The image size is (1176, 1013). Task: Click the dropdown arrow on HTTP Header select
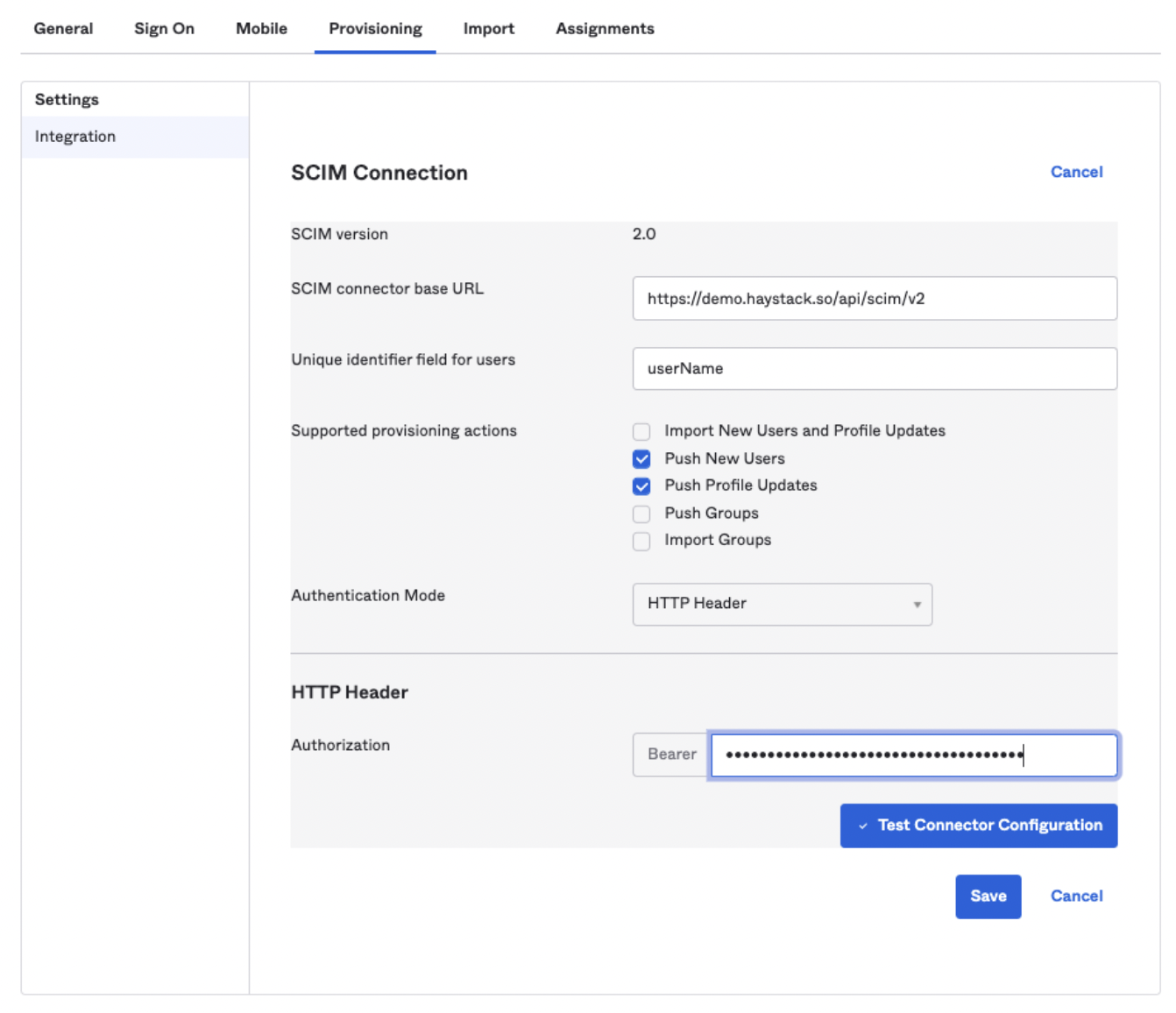tap(917, 605)
